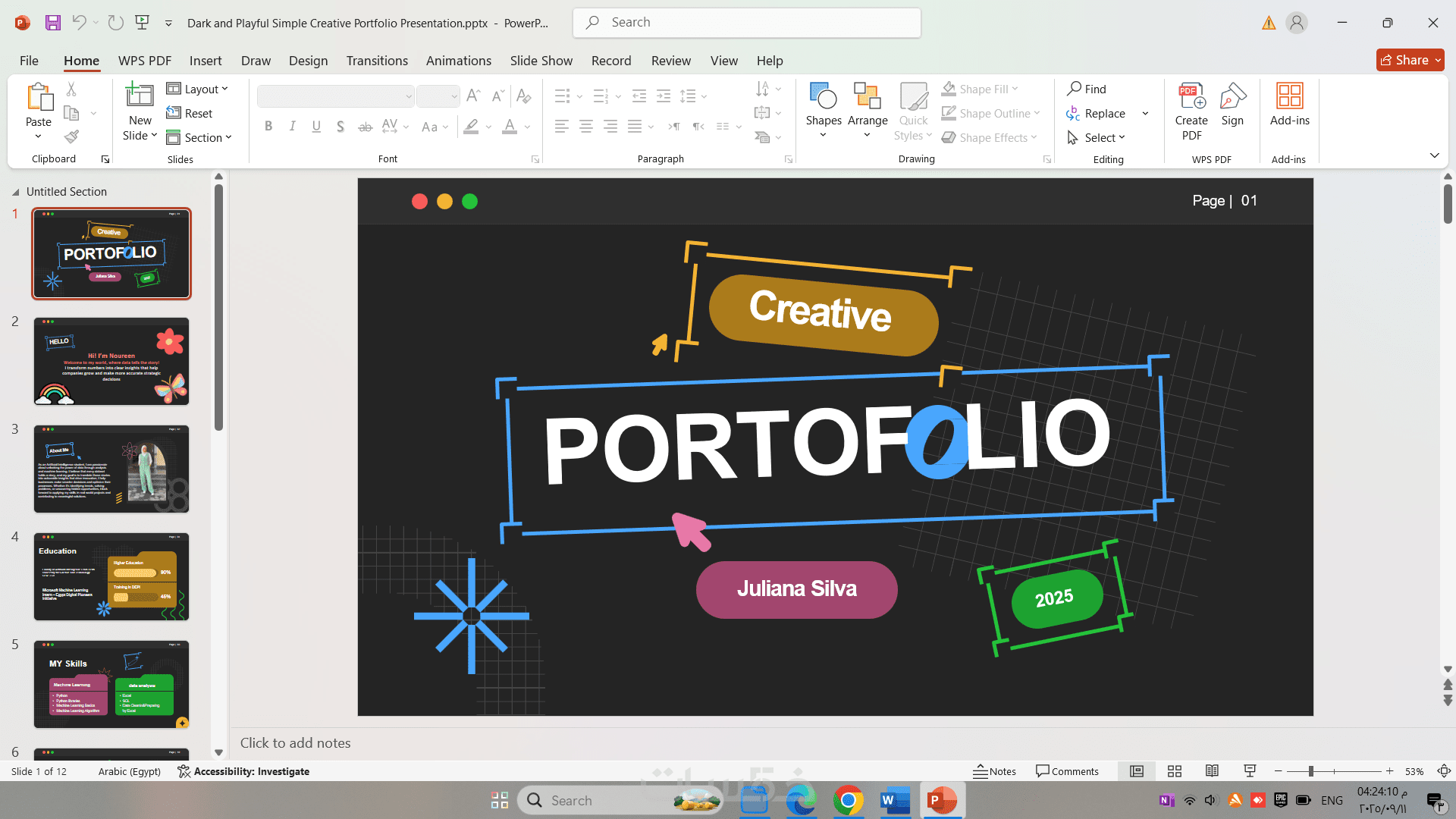Collapse the Untitled Section in slide pane
Image resolution: width=1456 pixels, height=819 pixels.
17,191
